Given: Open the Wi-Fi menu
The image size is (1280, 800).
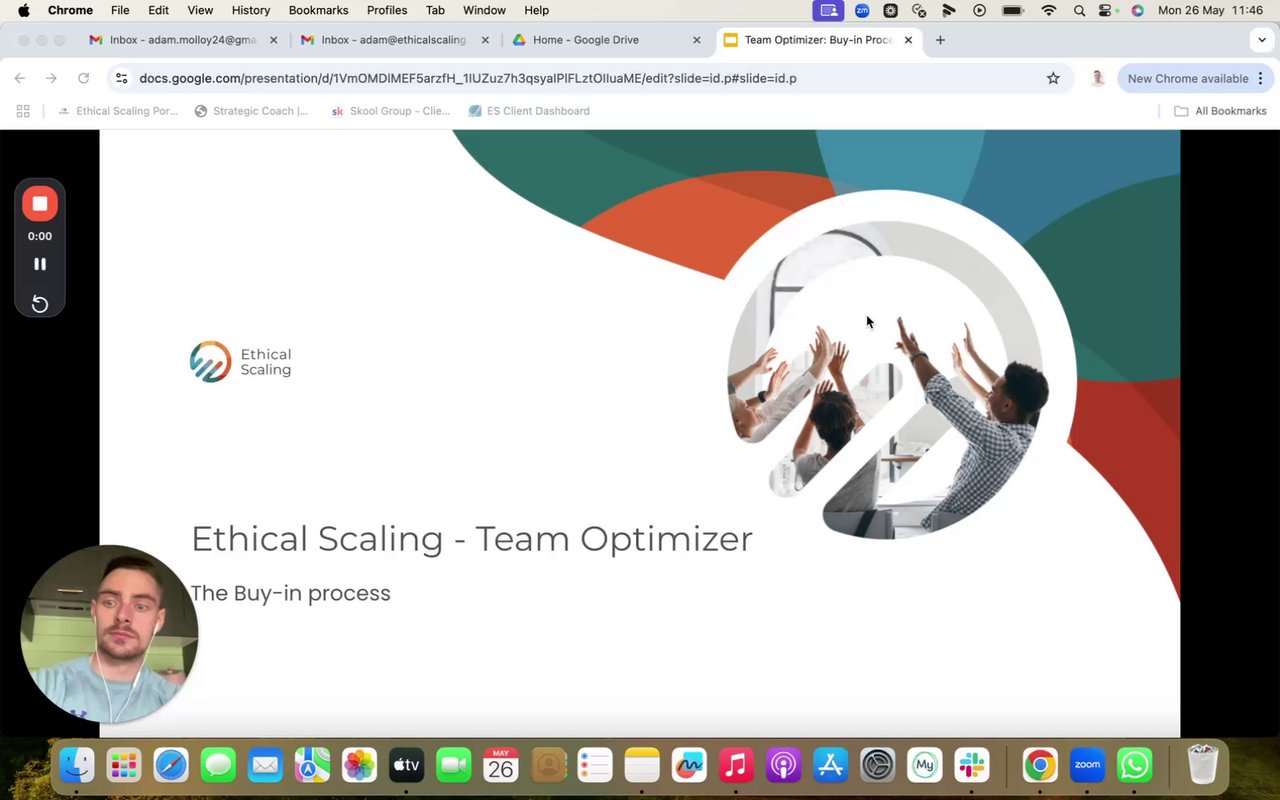Looking at the screenshot, I should click(x=1048, y=10).
